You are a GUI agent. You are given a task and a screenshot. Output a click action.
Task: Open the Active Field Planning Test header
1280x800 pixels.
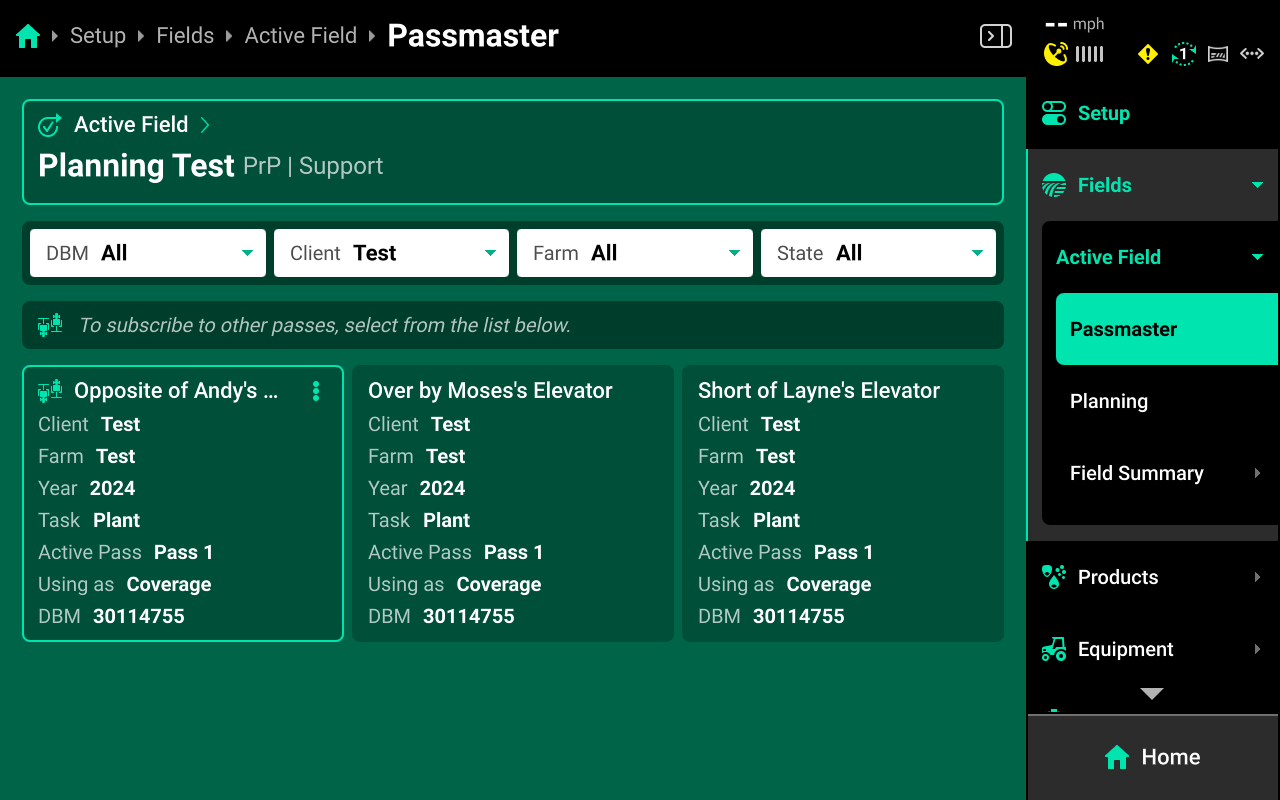tap(512, 152)
